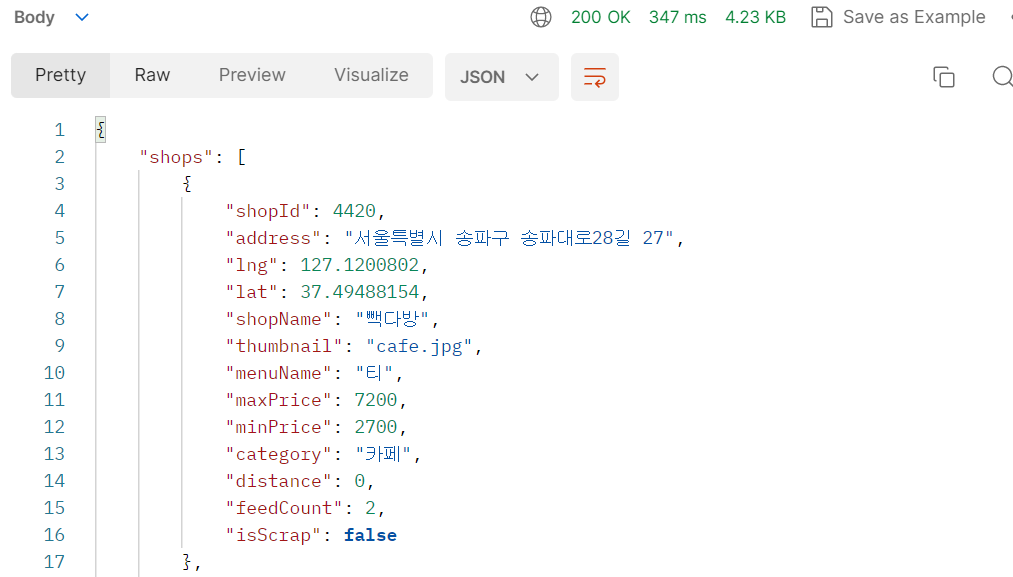Click the isScrap value false
Screen dimensions: 1013x577
(x=370, y=536)
